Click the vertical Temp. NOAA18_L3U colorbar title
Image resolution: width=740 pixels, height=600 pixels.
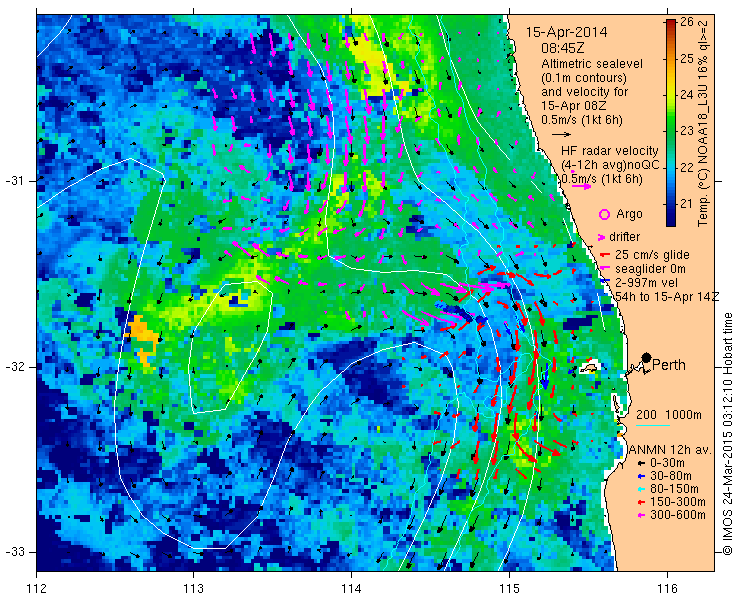pyautogui.click(x=703, y=124)
